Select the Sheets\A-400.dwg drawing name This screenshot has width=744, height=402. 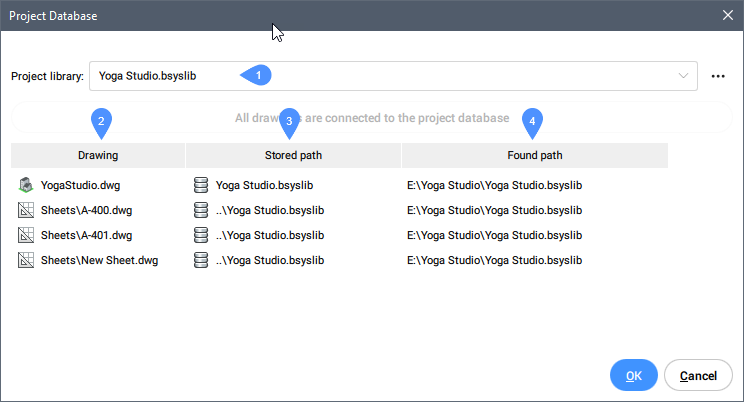click(x=86, y=210)
